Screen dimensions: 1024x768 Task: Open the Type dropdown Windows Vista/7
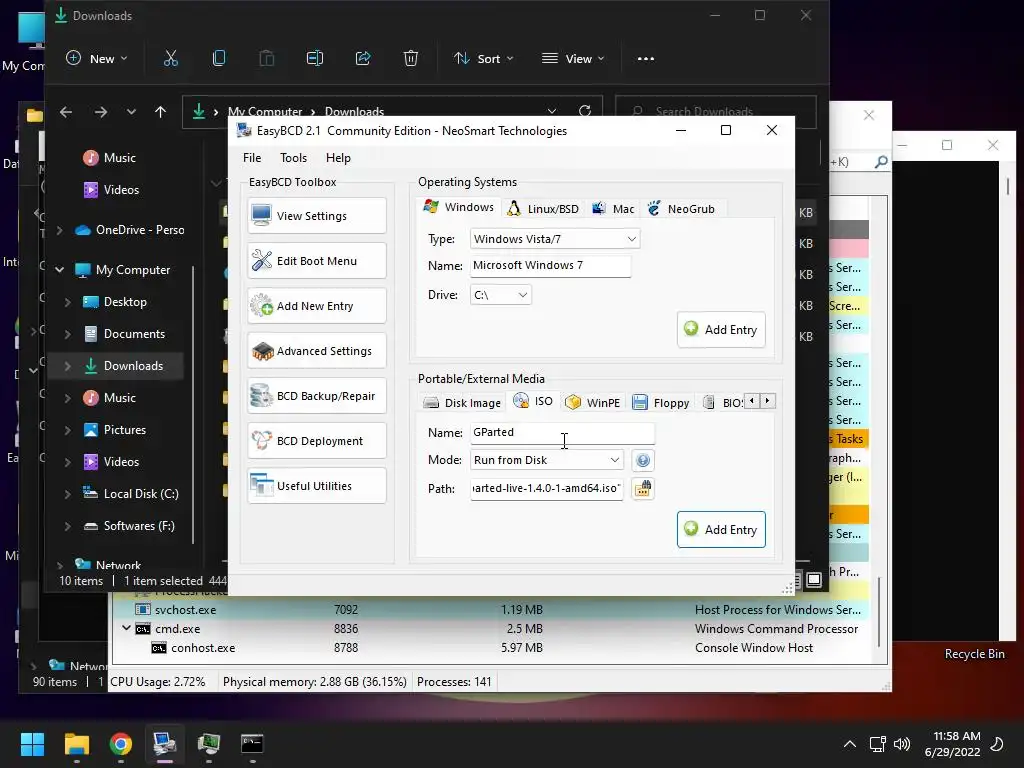click(x=554, y=239)
